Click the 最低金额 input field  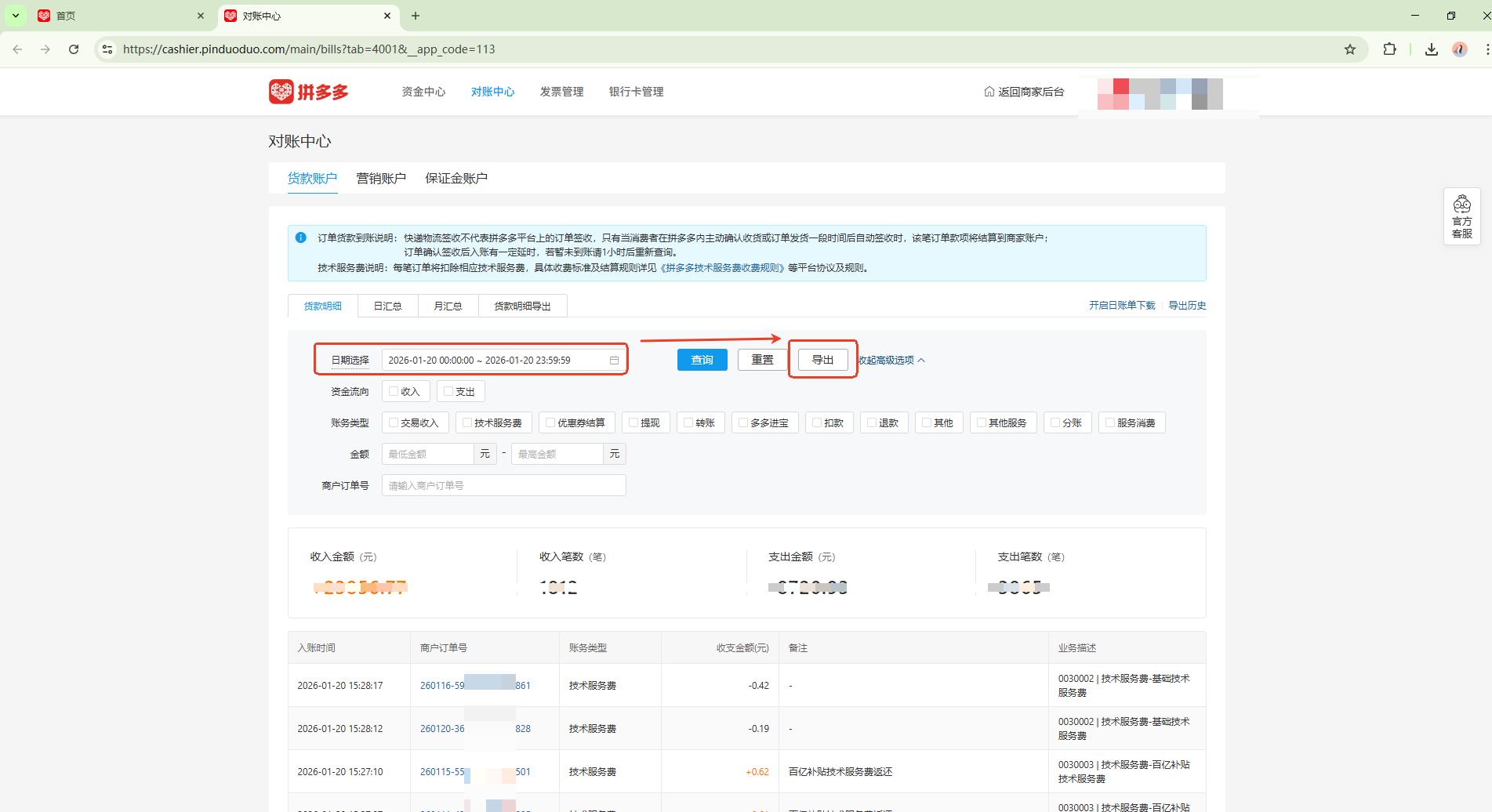[427, 454]
